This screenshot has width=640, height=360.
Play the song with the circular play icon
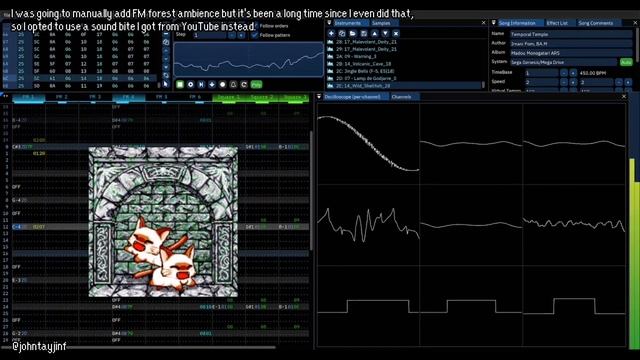(x=191, y=84)
